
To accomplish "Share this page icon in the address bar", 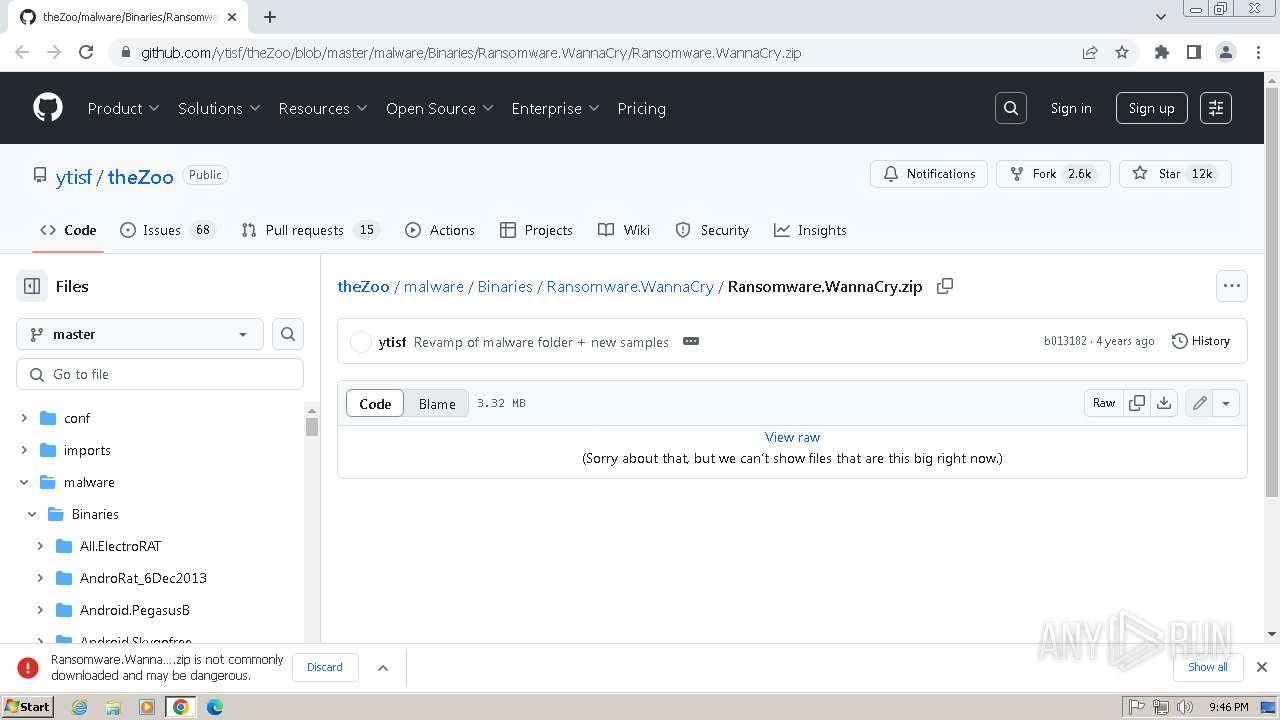I will point(1090,52).
